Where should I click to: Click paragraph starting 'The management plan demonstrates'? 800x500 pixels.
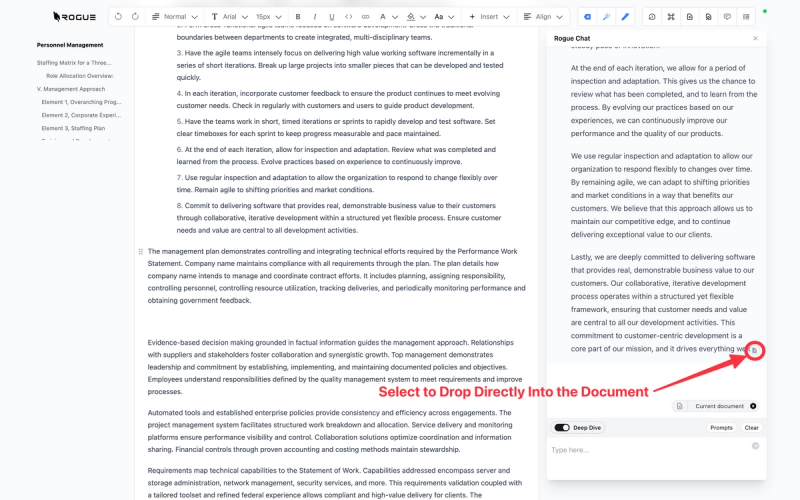pyautogui.click(x=336, y=276)
